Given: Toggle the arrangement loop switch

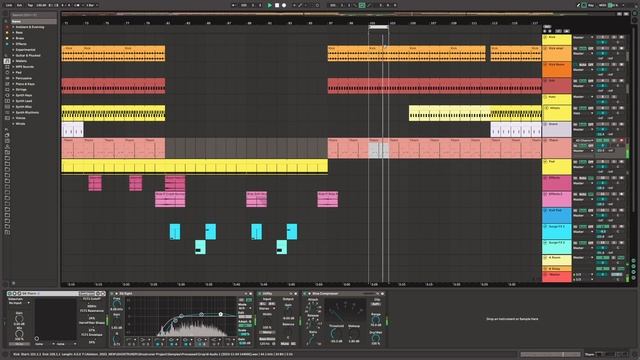Looking at the screenshot, I should [x=362, y=5].
